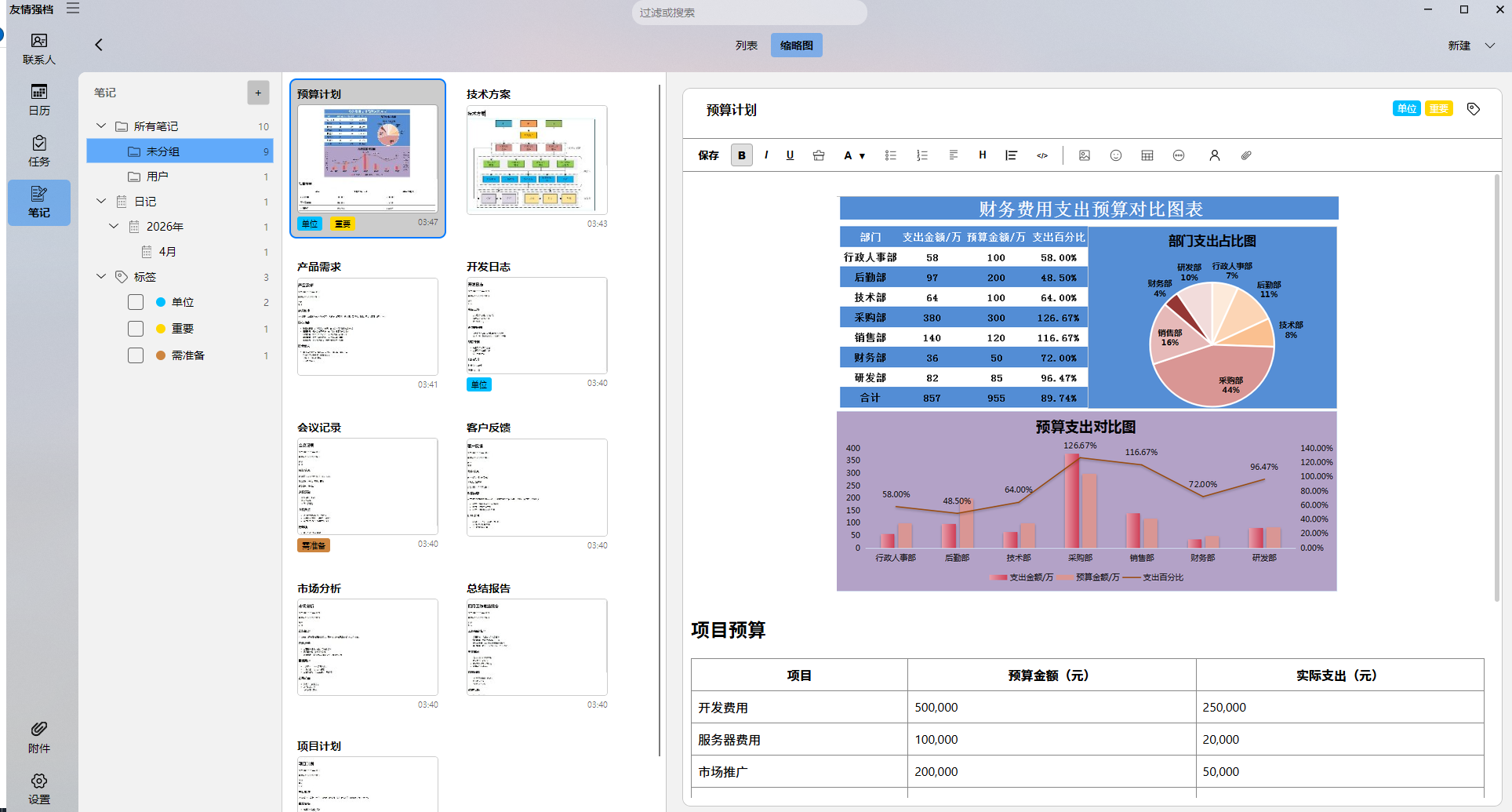
Task: Open the 新建 dropdown arrow
Action: point(1489,46)
